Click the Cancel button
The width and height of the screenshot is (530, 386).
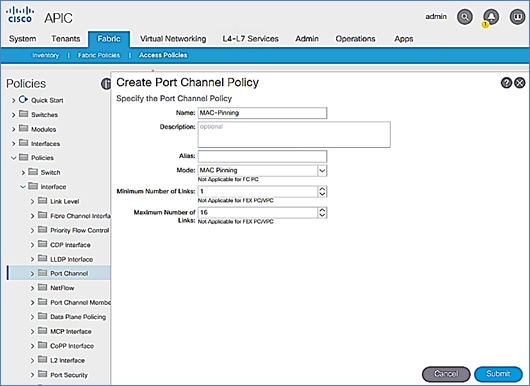[446, 374]
